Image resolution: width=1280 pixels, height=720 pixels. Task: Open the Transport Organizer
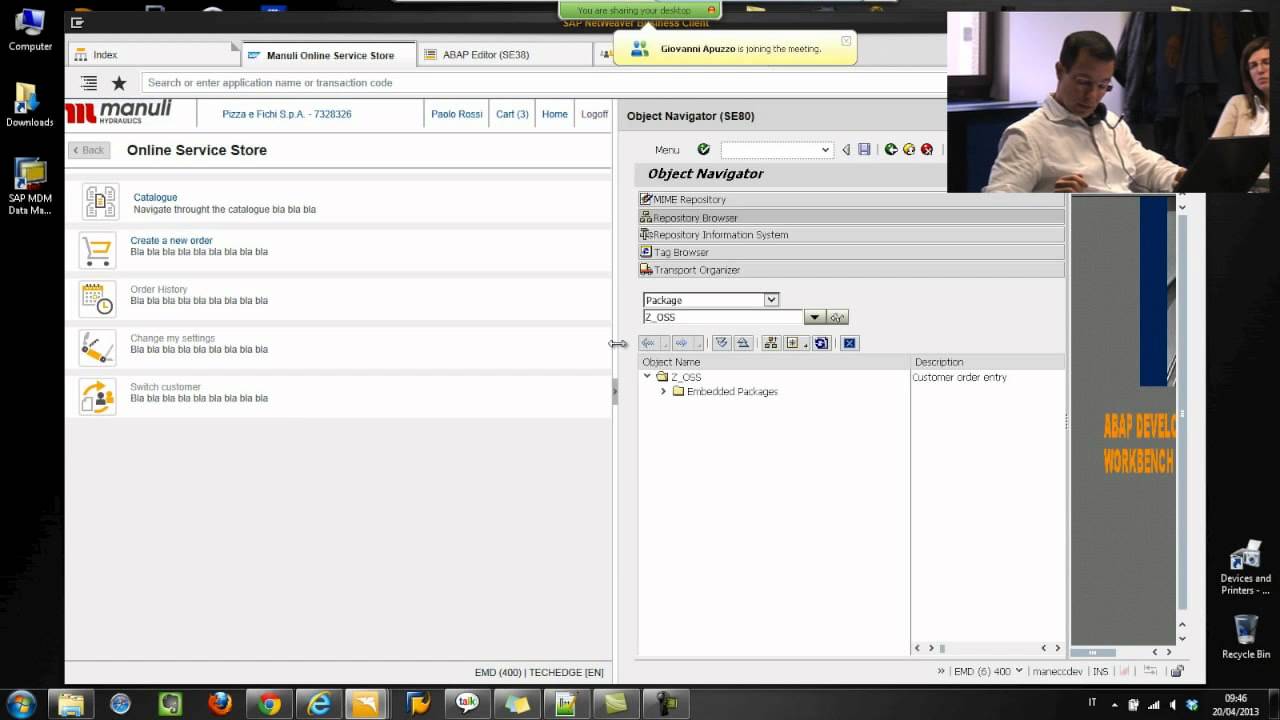851,270
